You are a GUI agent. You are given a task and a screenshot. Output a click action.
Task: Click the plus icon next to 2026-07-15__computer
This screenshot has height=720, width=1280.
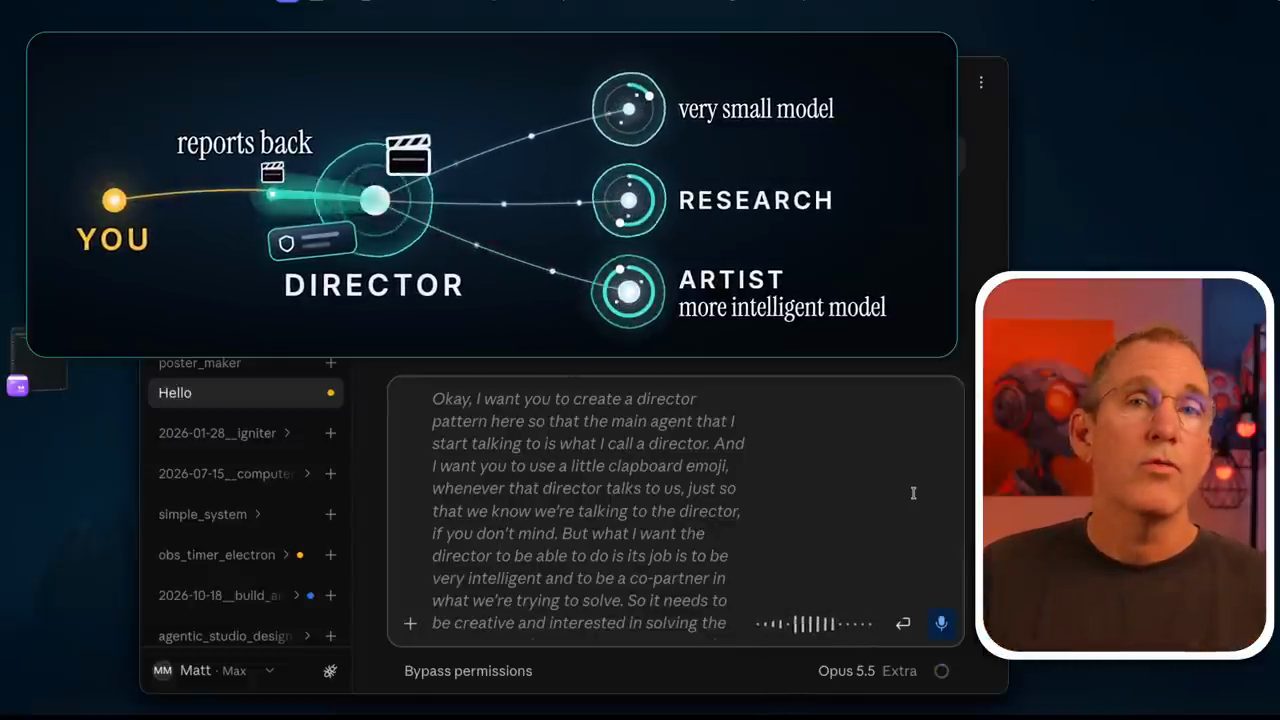(331, 474)
